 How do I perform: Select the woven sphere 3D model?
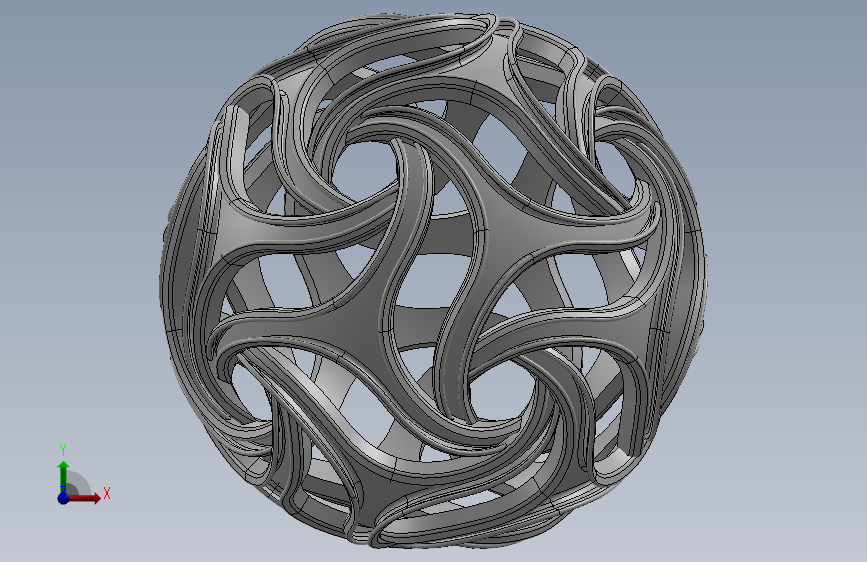434,280
